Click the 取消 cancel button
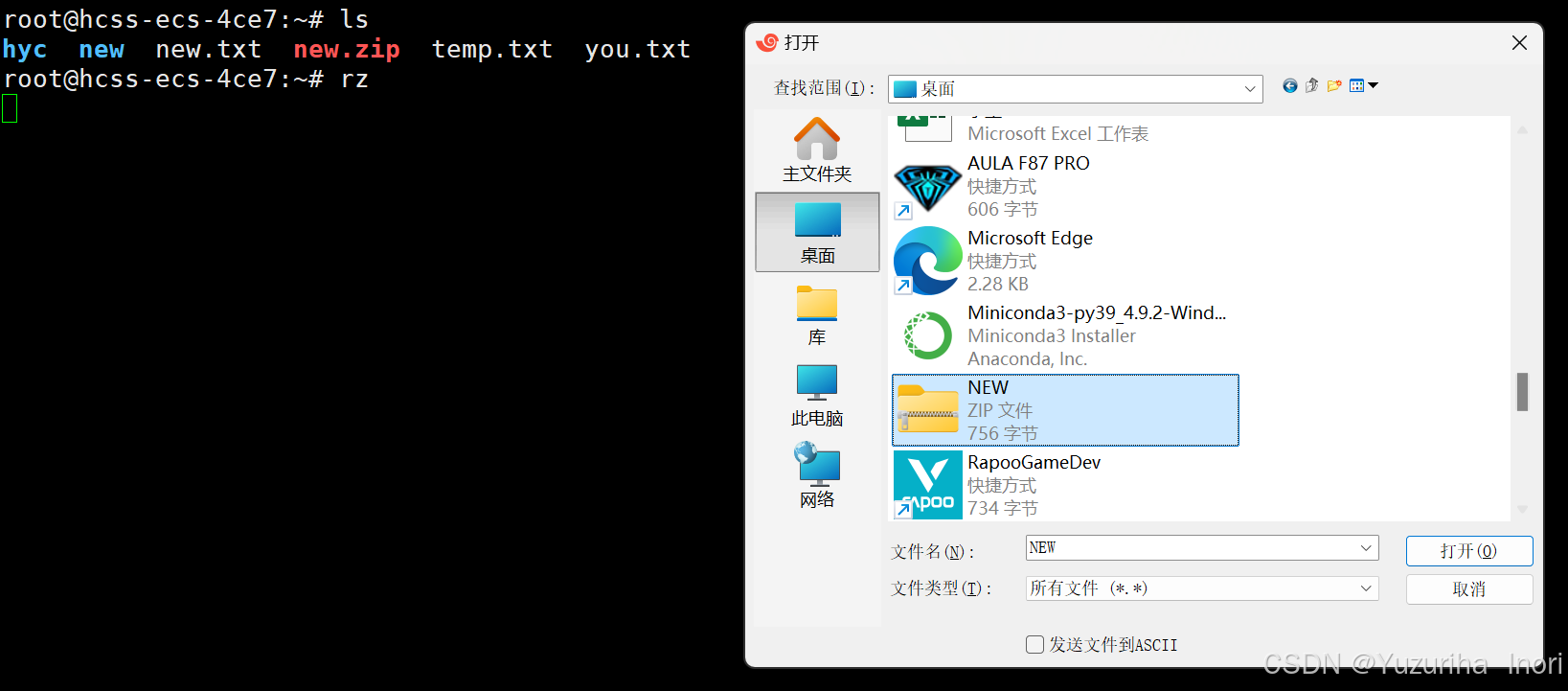Screen dimensions: 1568x691 1469,589
